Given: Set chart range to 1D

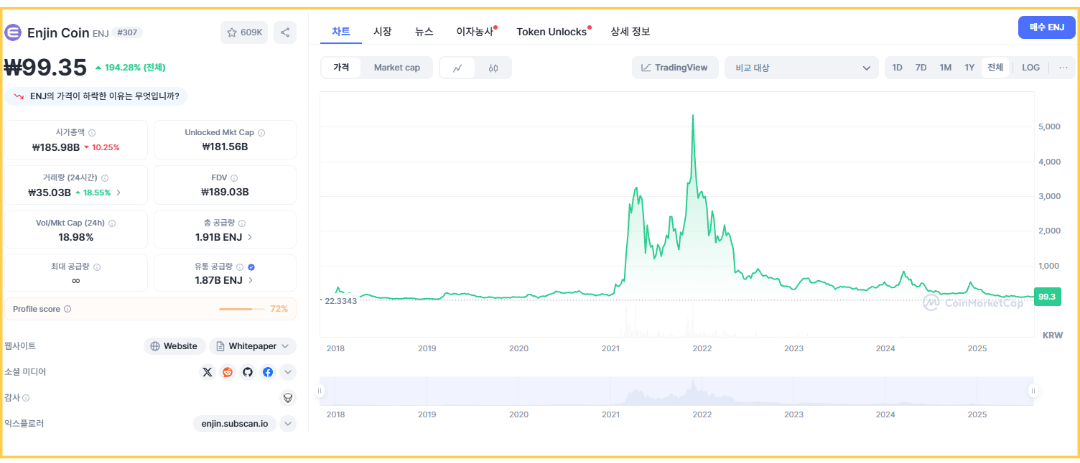Looking at the screenshot, I should (x=897, y=68).
